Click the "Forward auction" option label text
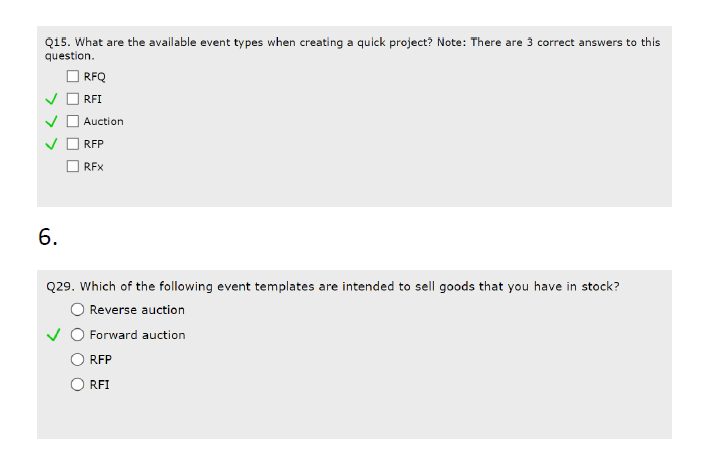Viewport: 723px width, 459px height. point(137,335)
